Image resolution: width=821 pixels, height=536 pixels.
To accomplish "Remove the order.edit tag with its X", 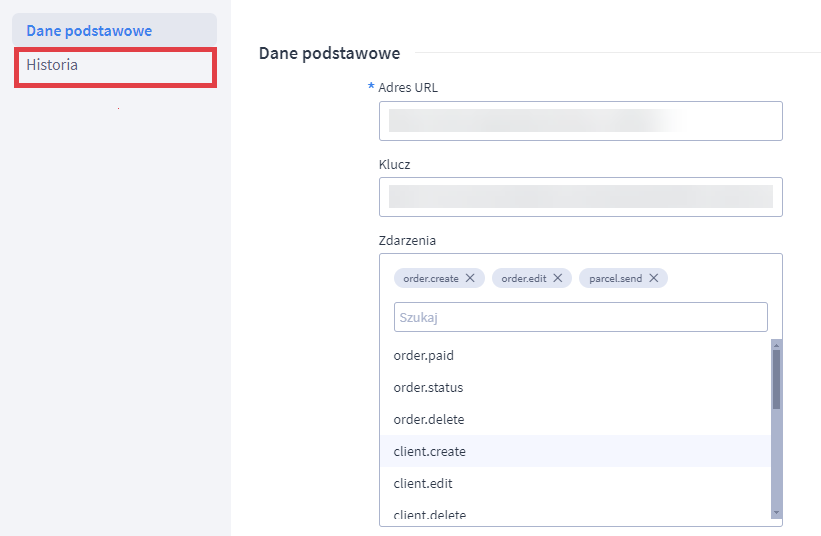I will pyautogui.click(x=558, y=278).
